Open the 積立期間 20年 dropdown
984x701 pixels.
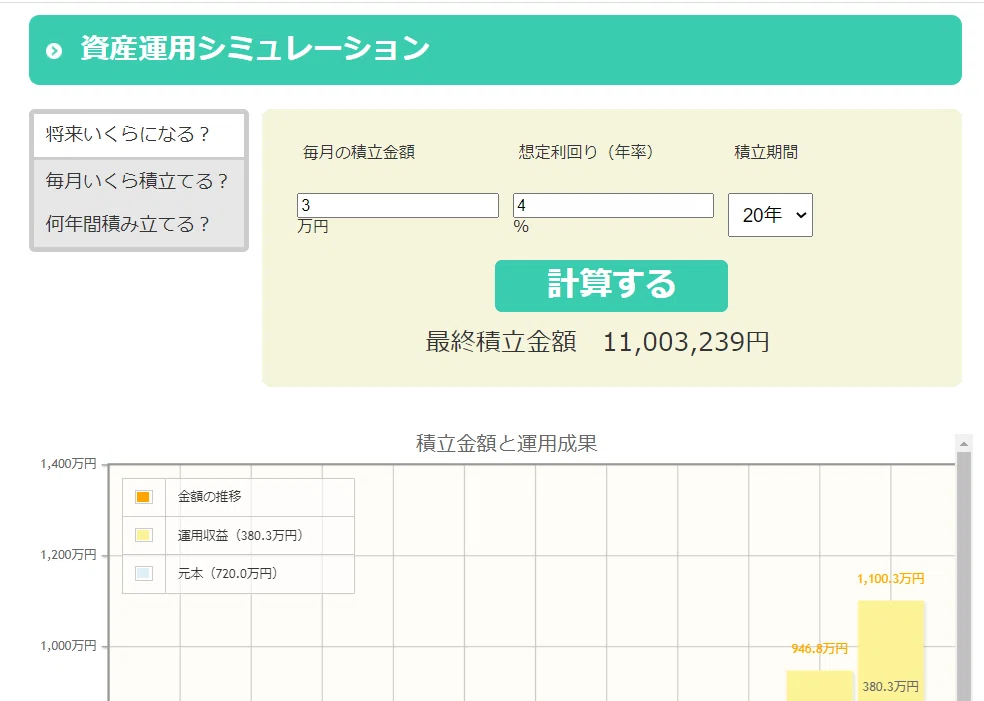click(770, 215)
